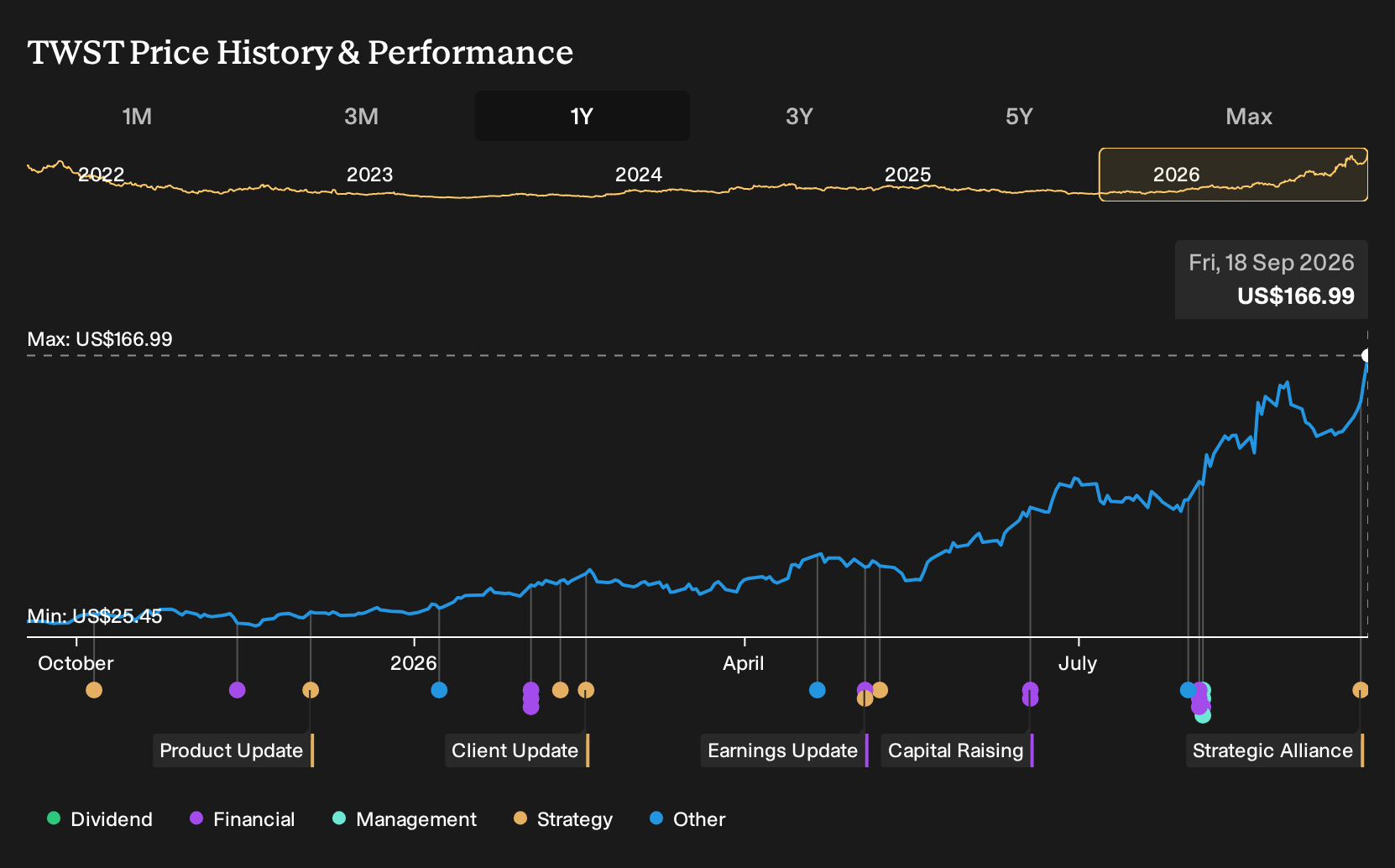Screen dimensions: 1395x868
Task: Switch to the 1M time range tab
Action: (x=137, y=116)
